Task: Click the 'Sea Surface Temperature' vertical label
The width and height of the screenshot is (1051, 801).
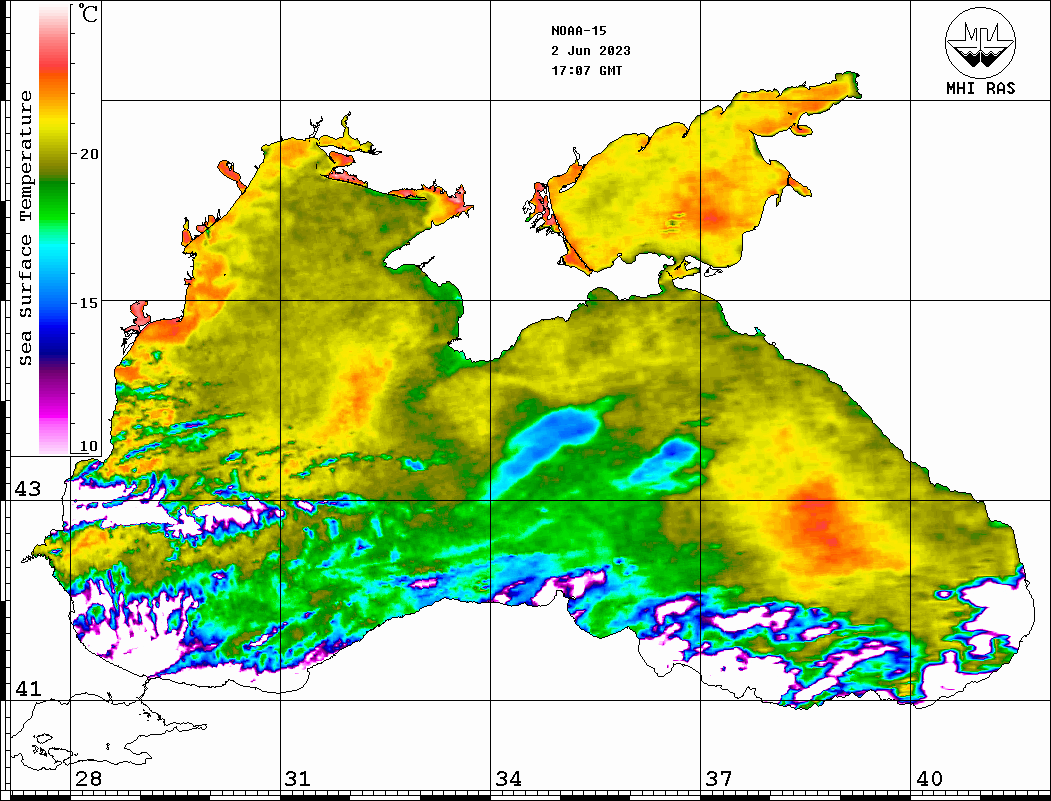Action: coord(25,228)
